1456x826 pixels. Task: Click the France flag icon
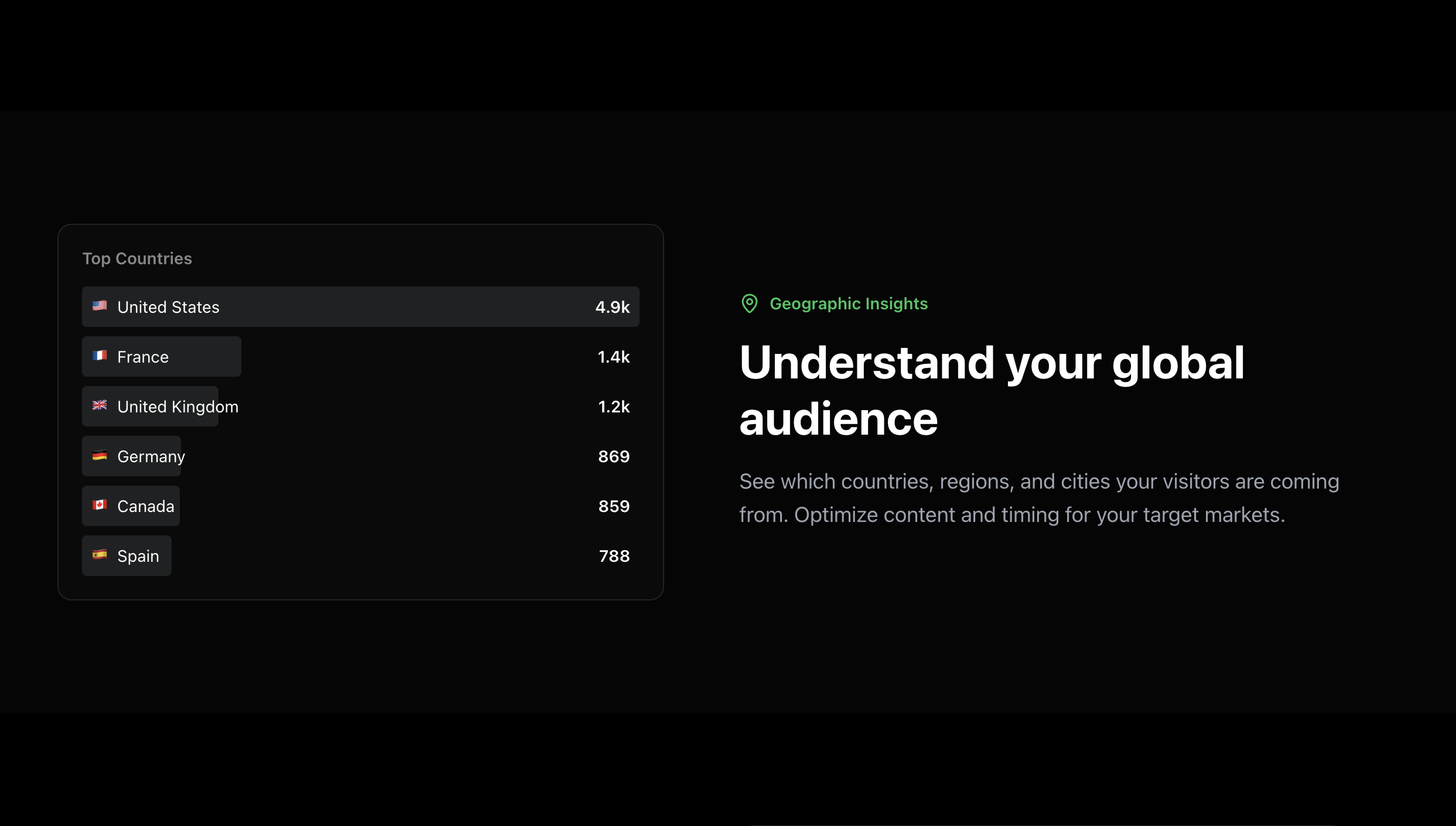[x=100, y=356]
